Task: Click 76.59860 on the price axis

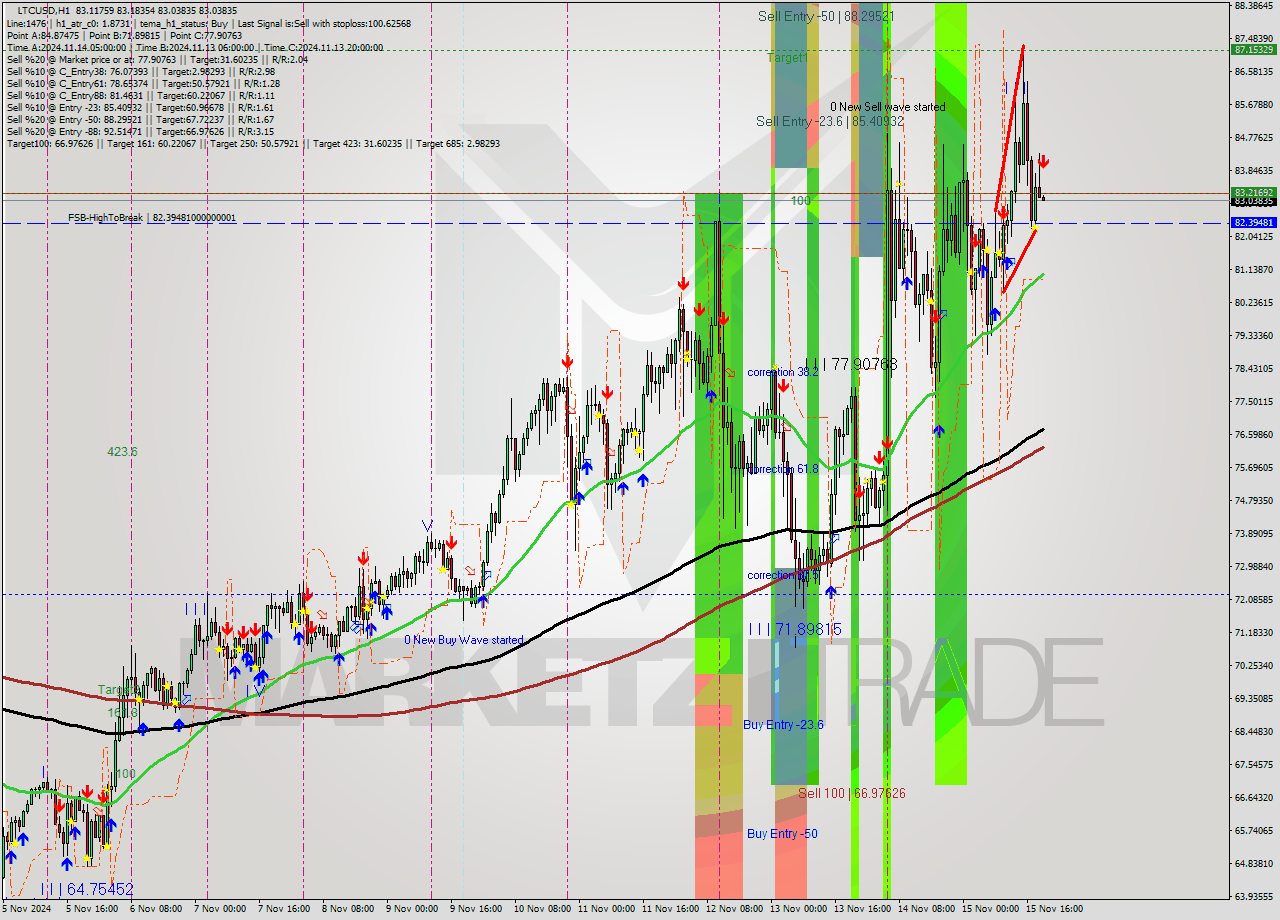Action: pyautogui.click(x=1253, y=435)
